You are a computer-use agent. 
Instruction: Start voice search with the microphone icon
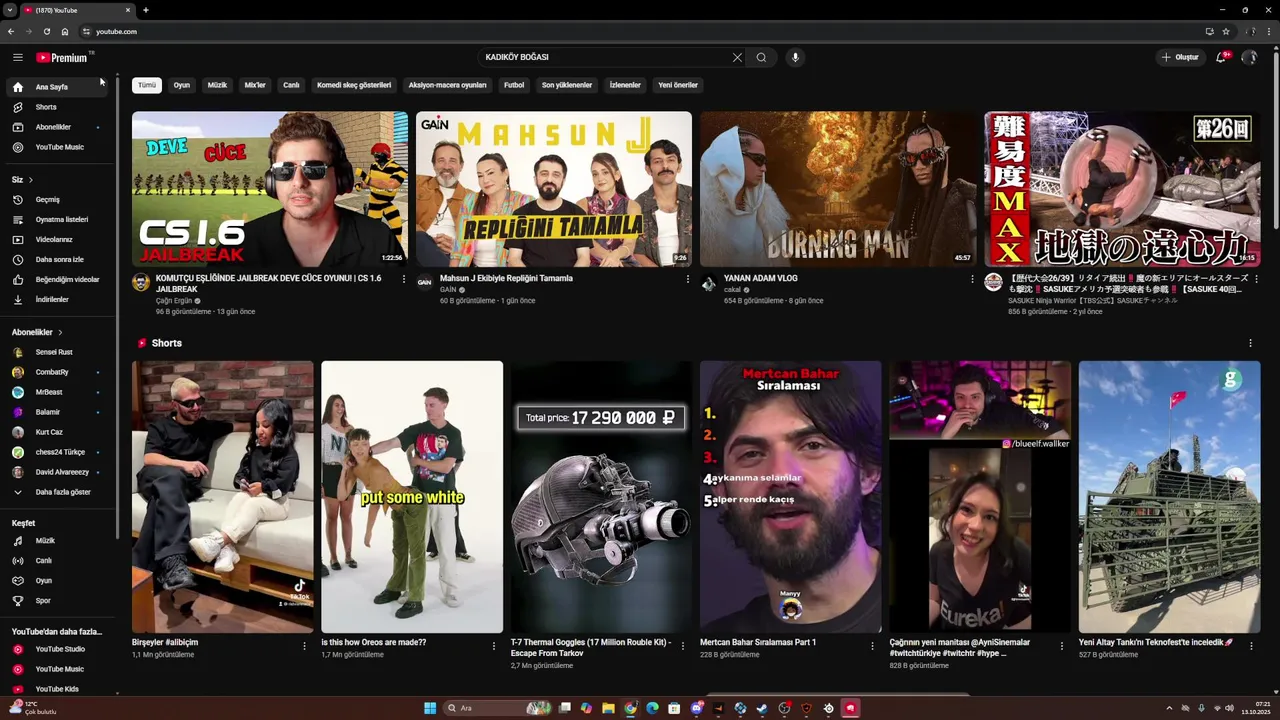795,57
